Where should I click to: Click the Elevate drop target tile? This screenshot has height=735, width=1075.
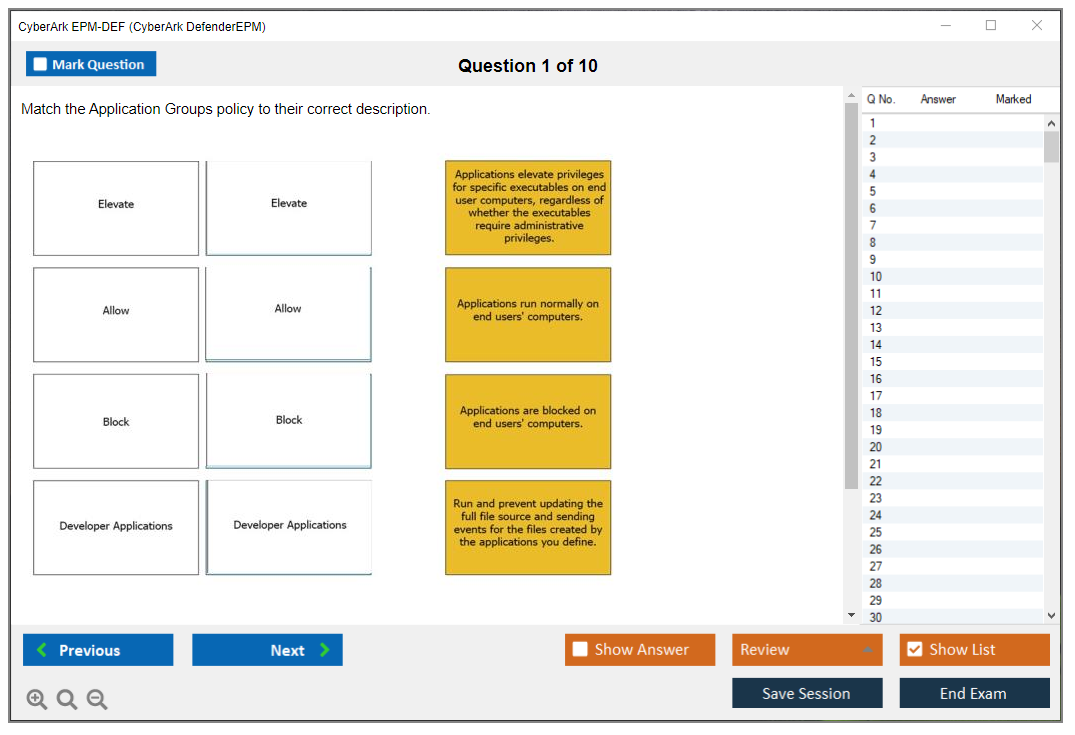pyautogui.click(x=289, y=208)
